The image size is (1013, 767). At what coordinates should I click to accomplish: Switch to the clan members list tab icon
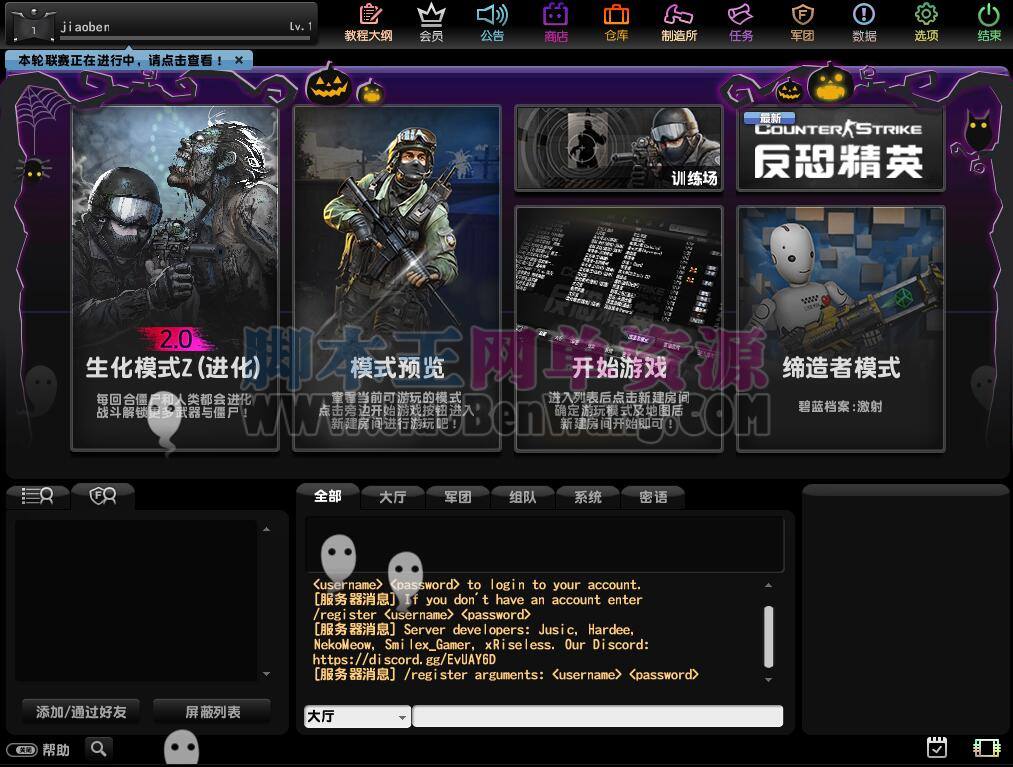[102, 496]
